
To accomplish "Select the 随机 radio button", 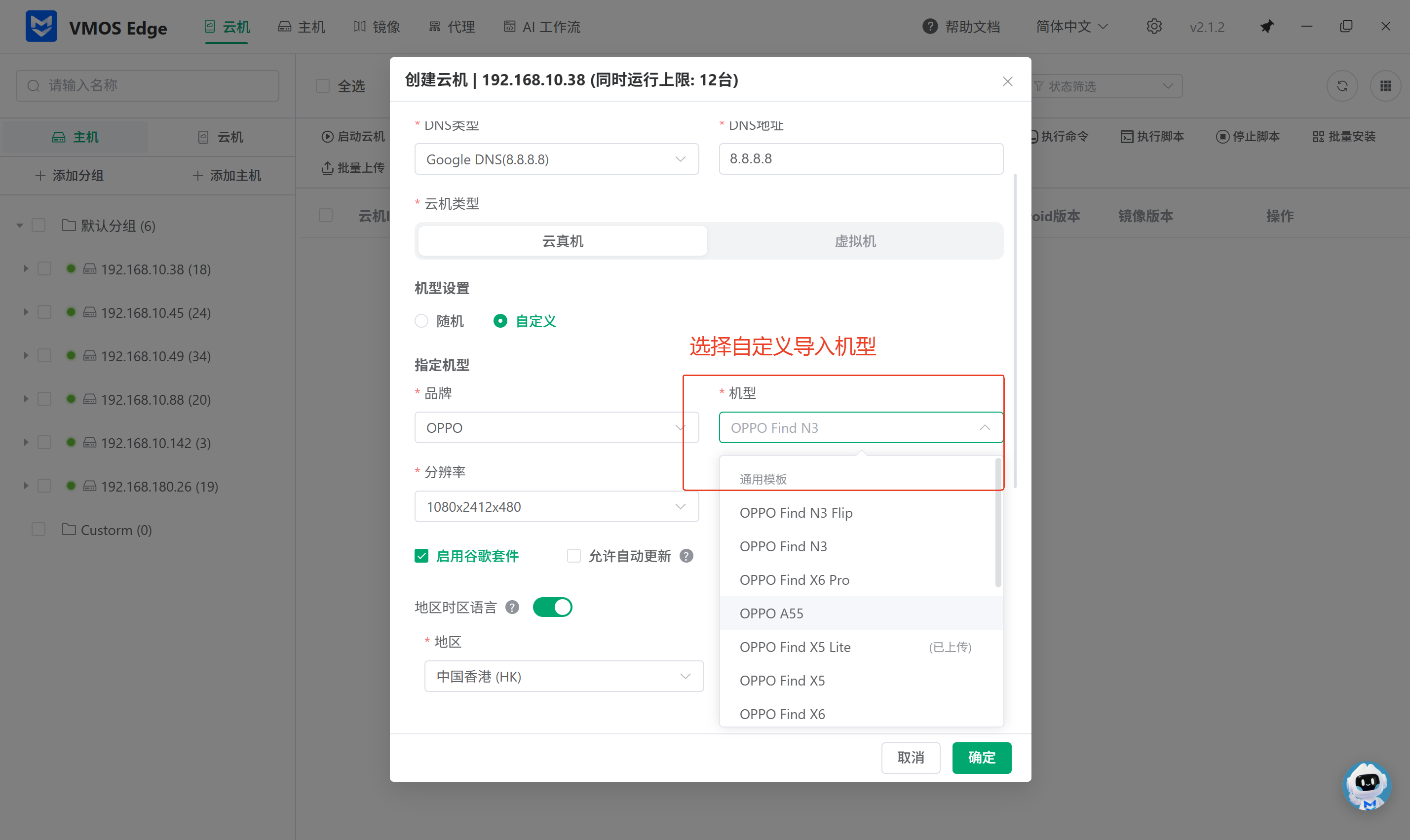I will point(421,320).
